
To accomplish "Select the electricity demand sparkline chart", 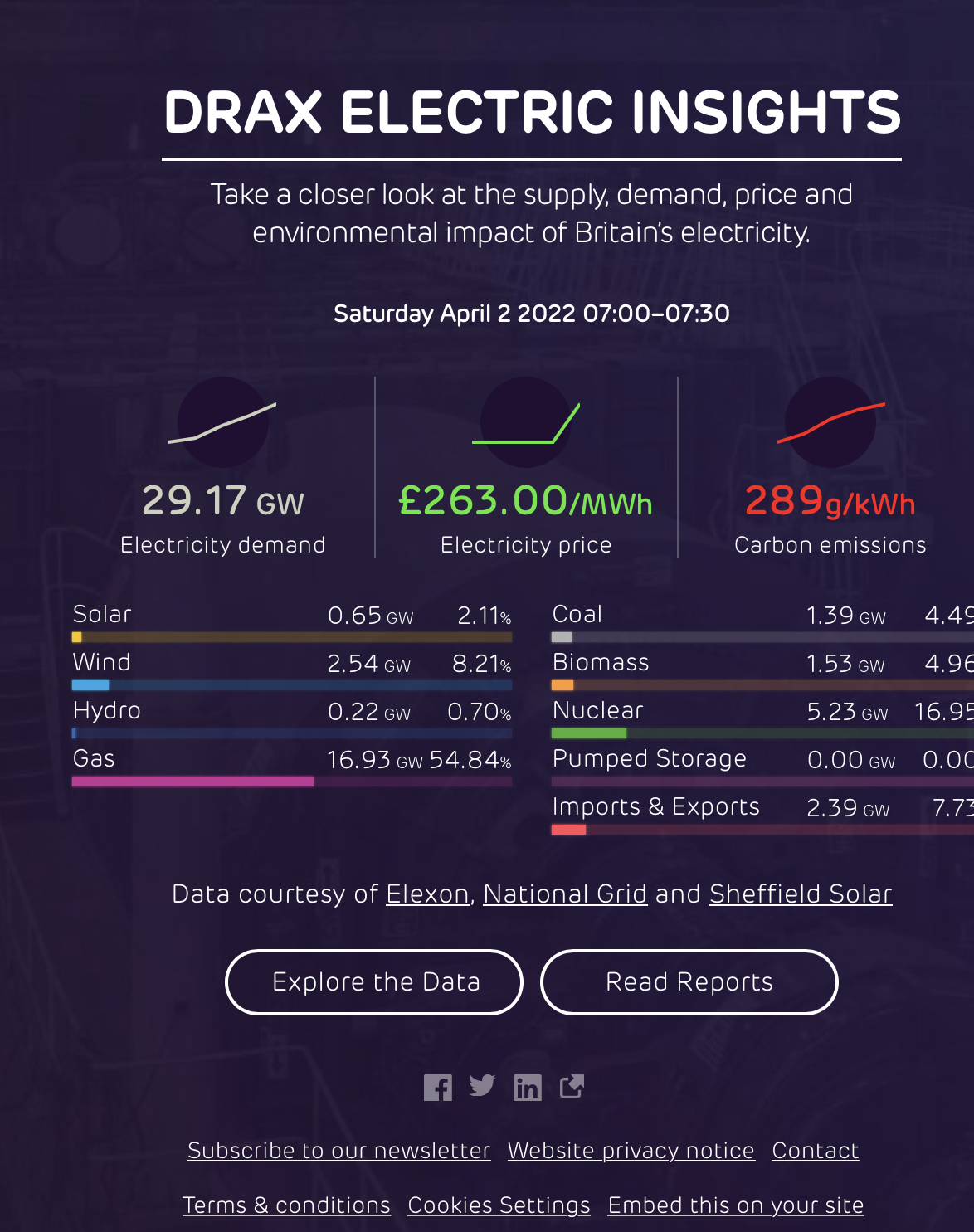I will click(x=222, y=422).
